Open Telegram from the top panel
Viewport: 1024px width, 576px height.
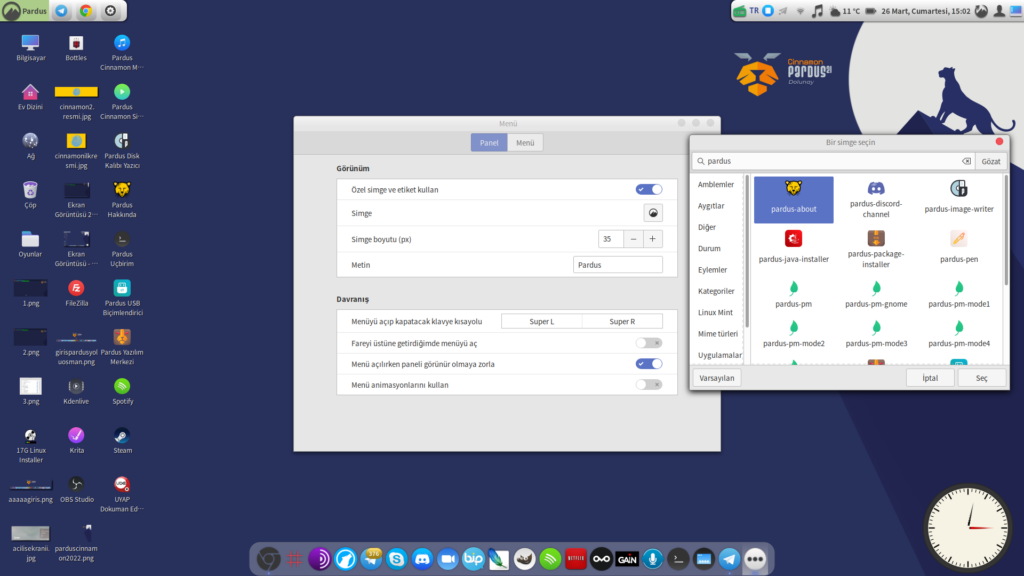coord(61,10)
